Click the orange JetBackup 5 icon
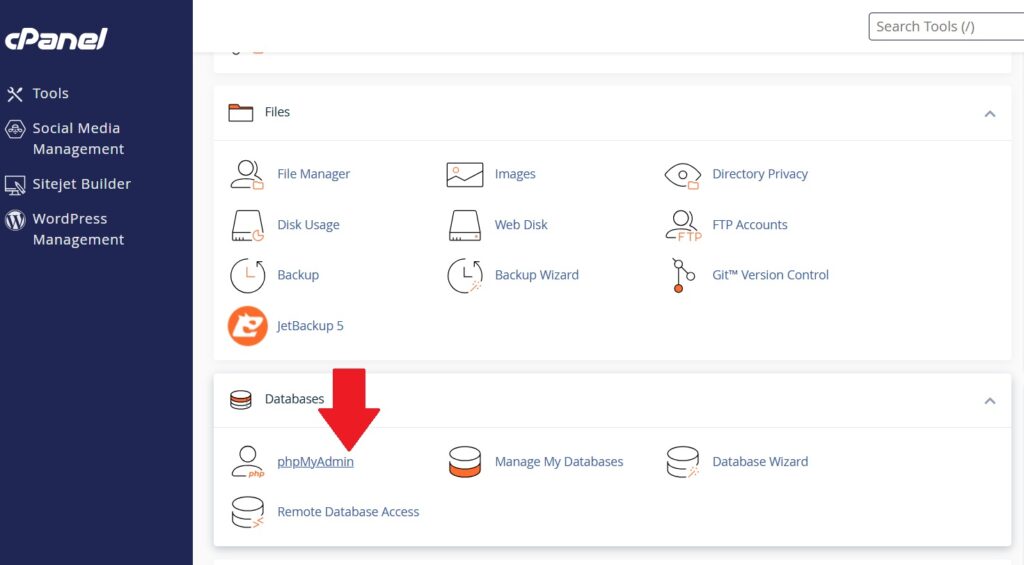The height and width of the screenshot is (565, 1024). (x=248, y=326)
